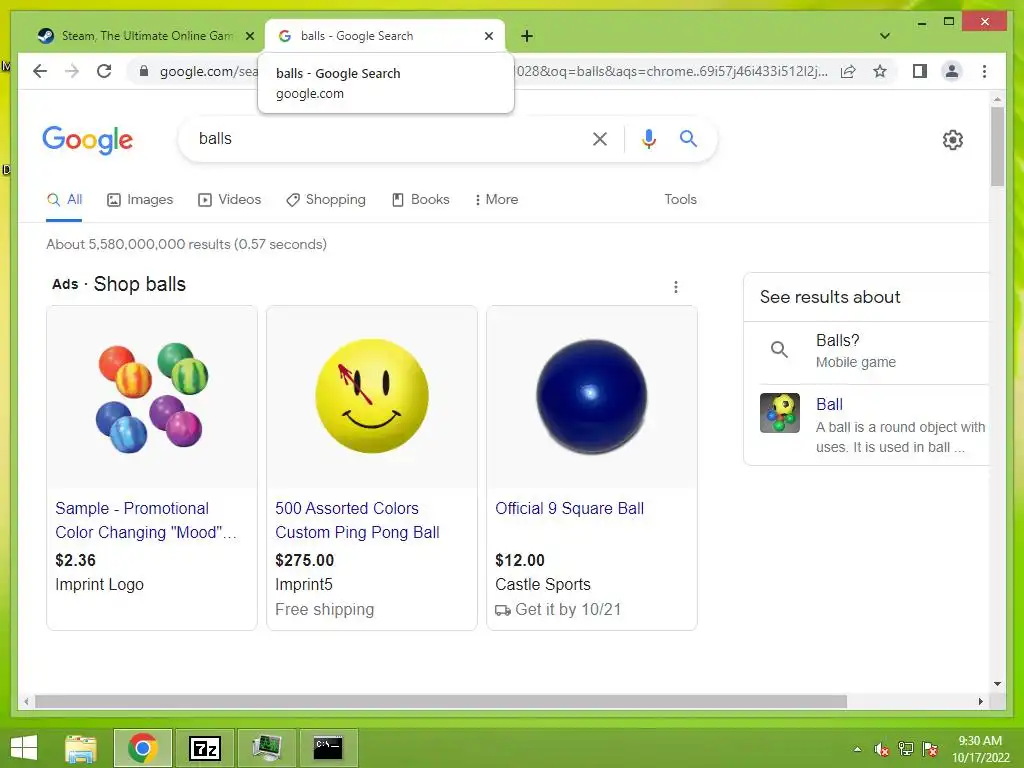The height and width of the screenshot is (768, 1024).
Task: Open the blue ball product image
Action: pos(592,397)
